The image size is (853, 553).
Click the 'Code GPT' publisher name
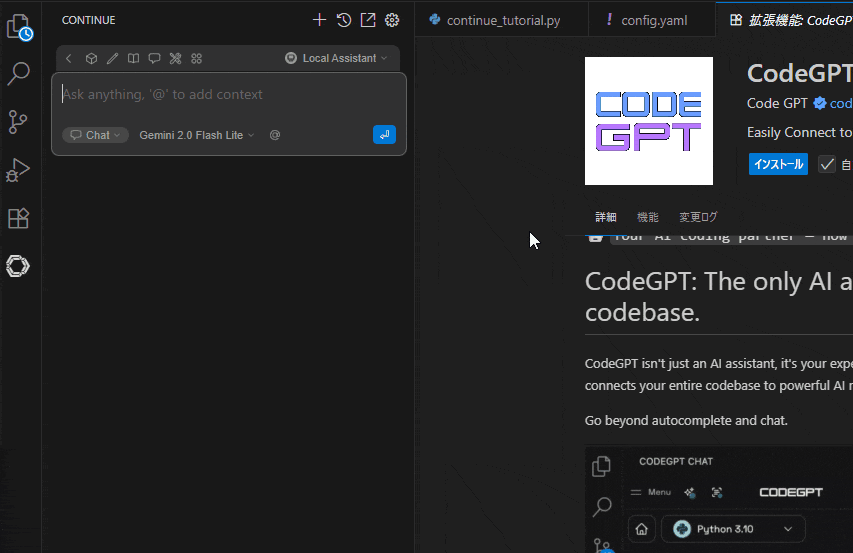pyautogui.click(x=777, y=103)
